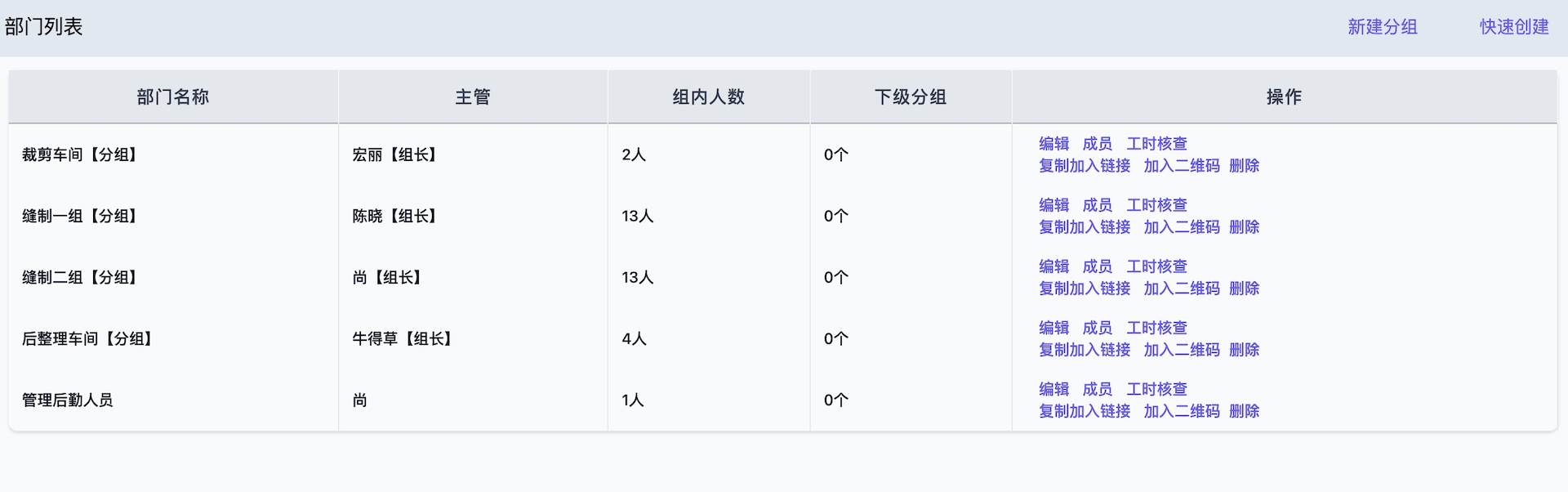Screen dimensions: 1568x492
Task: Click 复制加入链接 for 裁剪车间【分组】
Action: (1085, 166)
